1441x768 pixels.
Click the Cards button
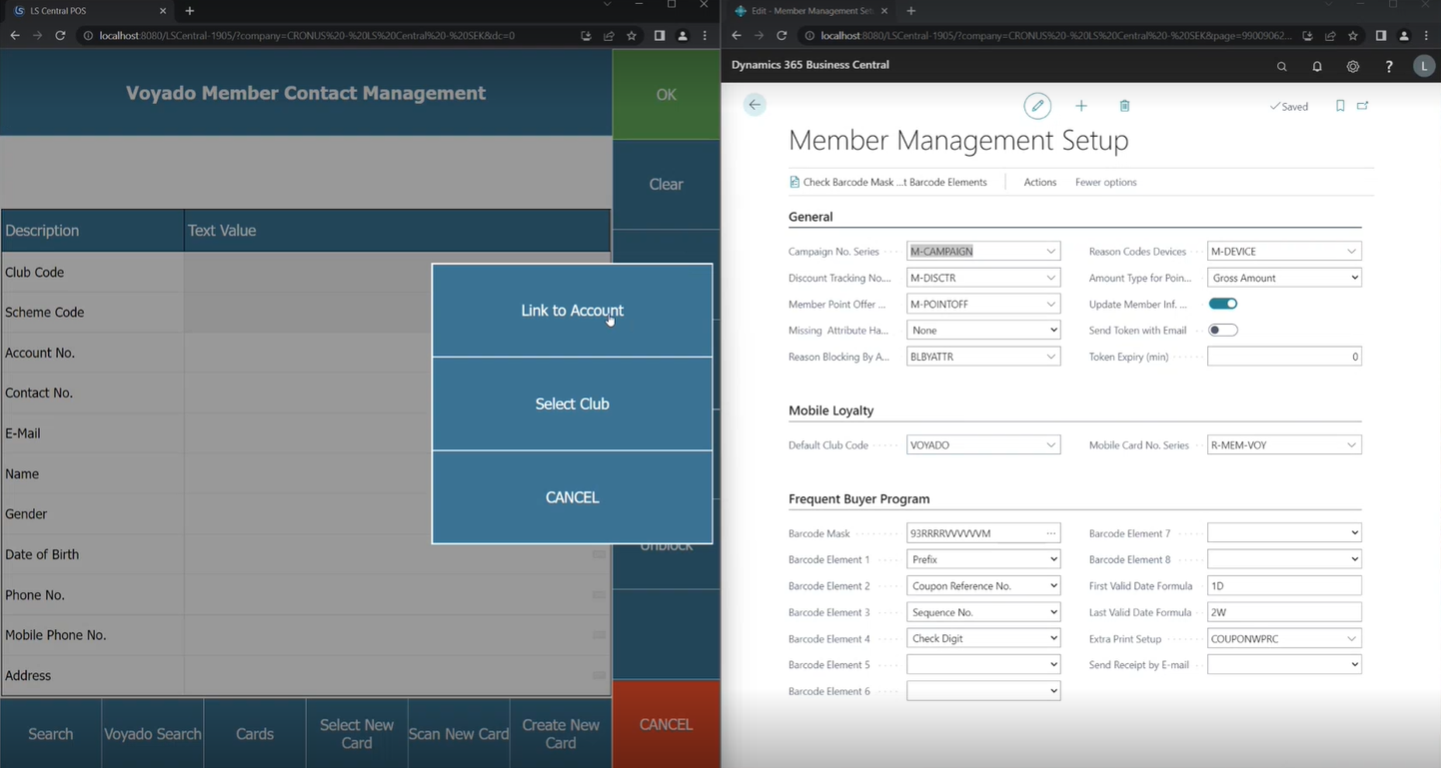255,734
